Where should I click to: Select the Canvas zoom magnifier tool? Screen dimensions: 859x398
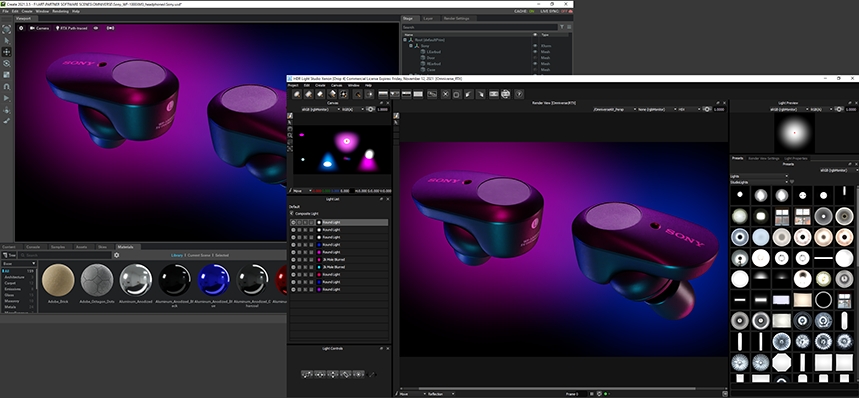coord(290,135)
